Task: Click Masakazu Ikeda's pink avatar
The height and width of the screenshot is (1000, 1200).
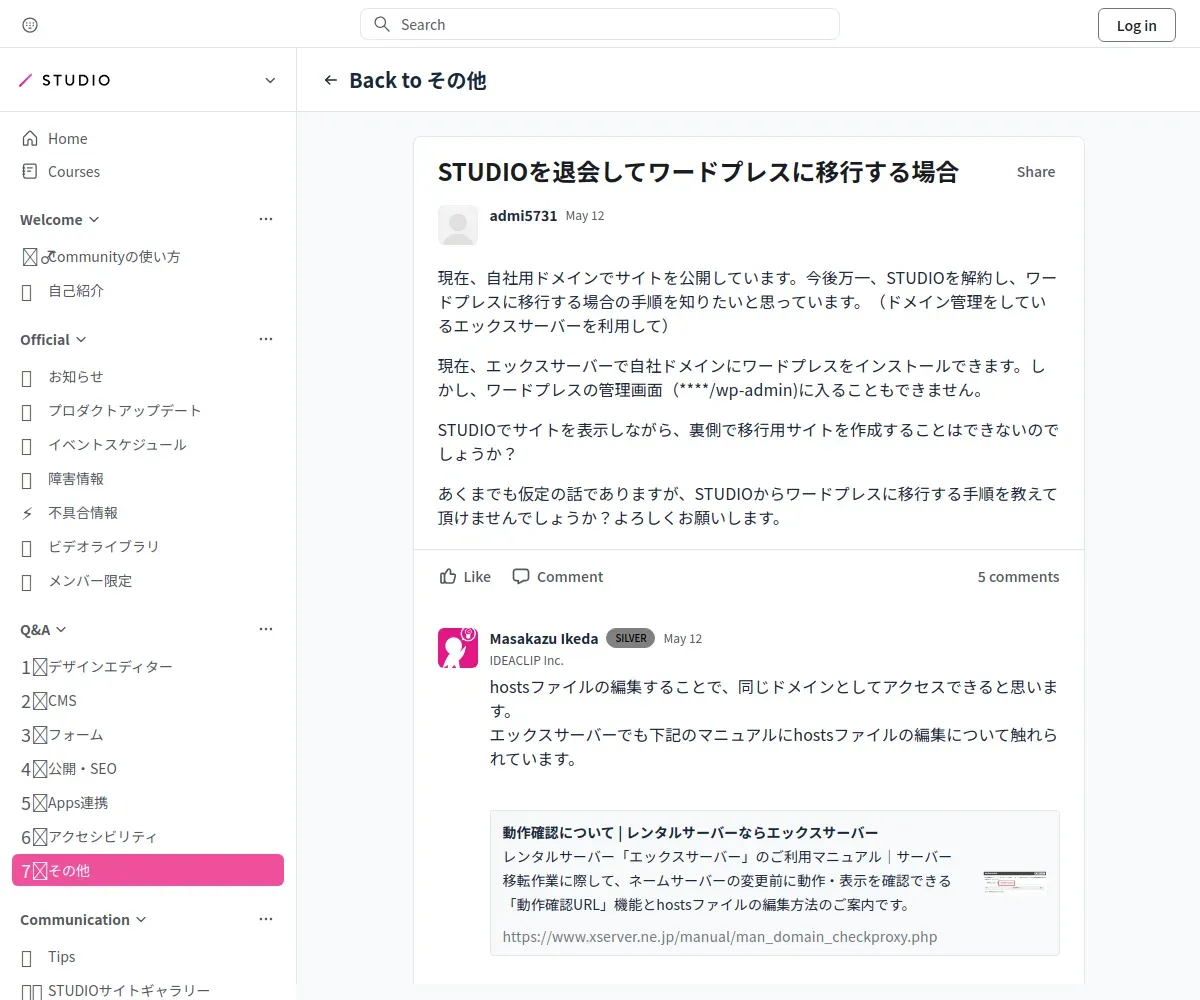Action: pos(458,648)
